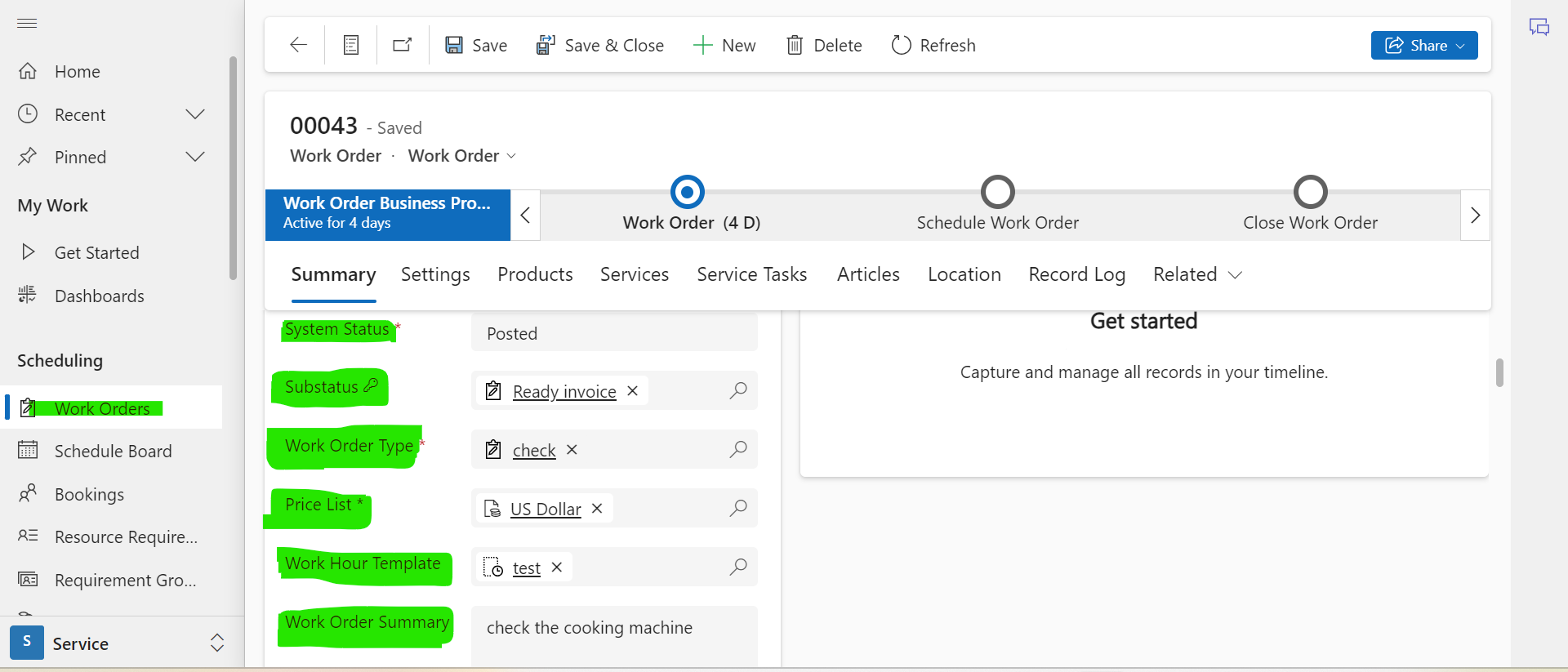Refresh the record
1568x672 pixels.
coord(933,45)
